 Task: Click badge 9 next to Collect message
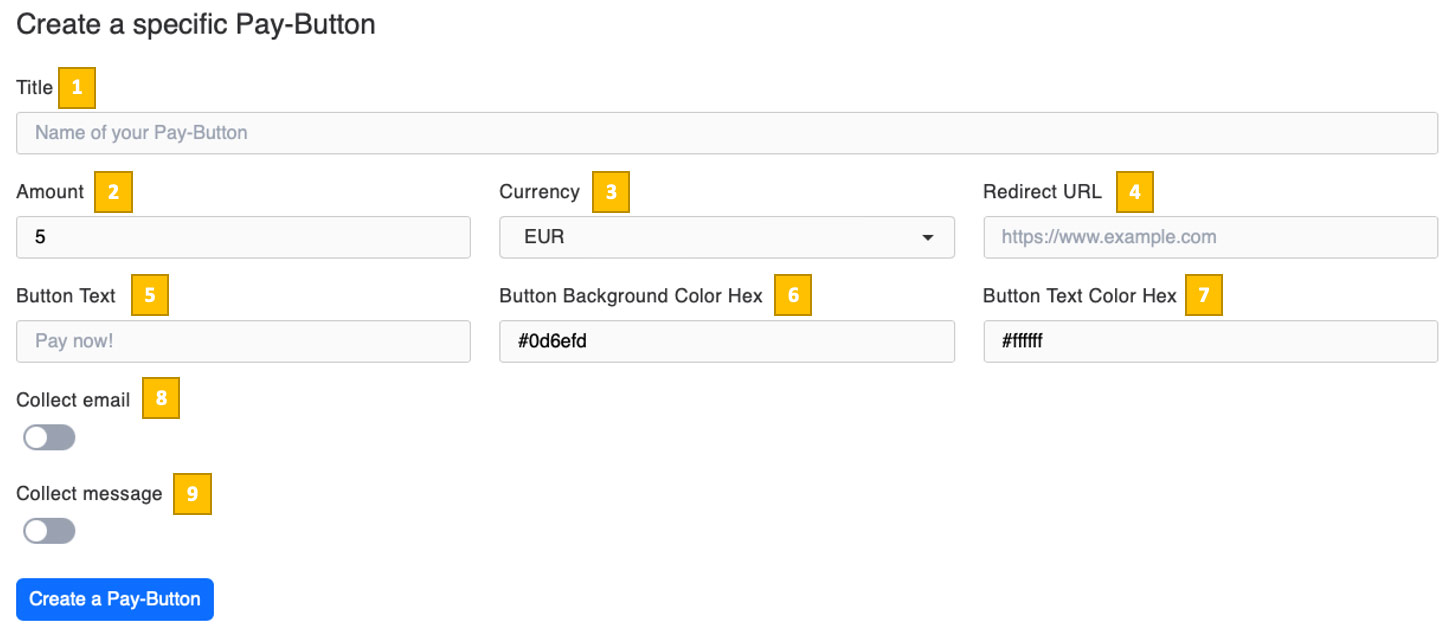point(193,493)
